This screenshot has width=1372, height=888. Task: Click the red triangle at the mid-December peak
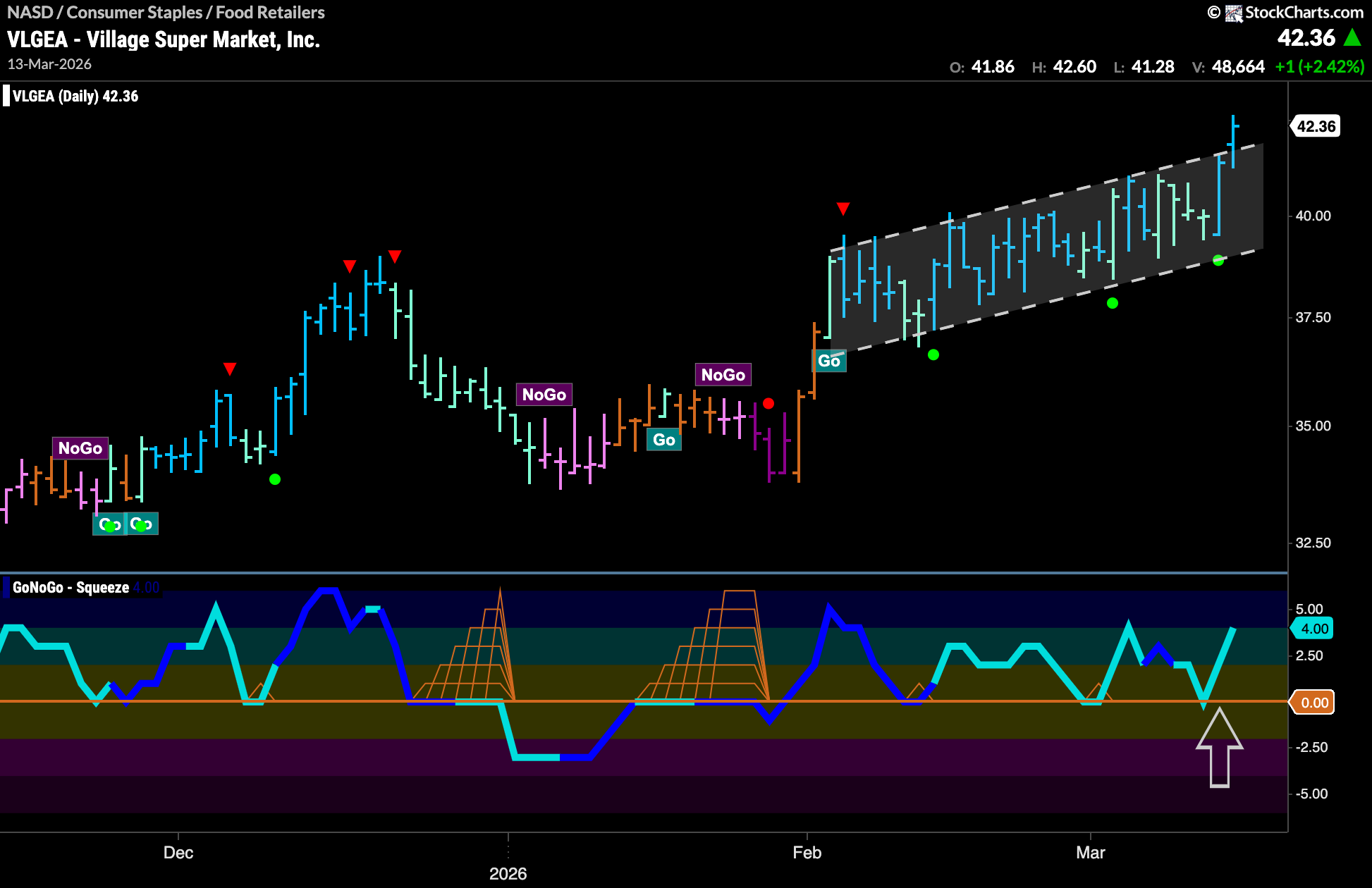[395, 257]
